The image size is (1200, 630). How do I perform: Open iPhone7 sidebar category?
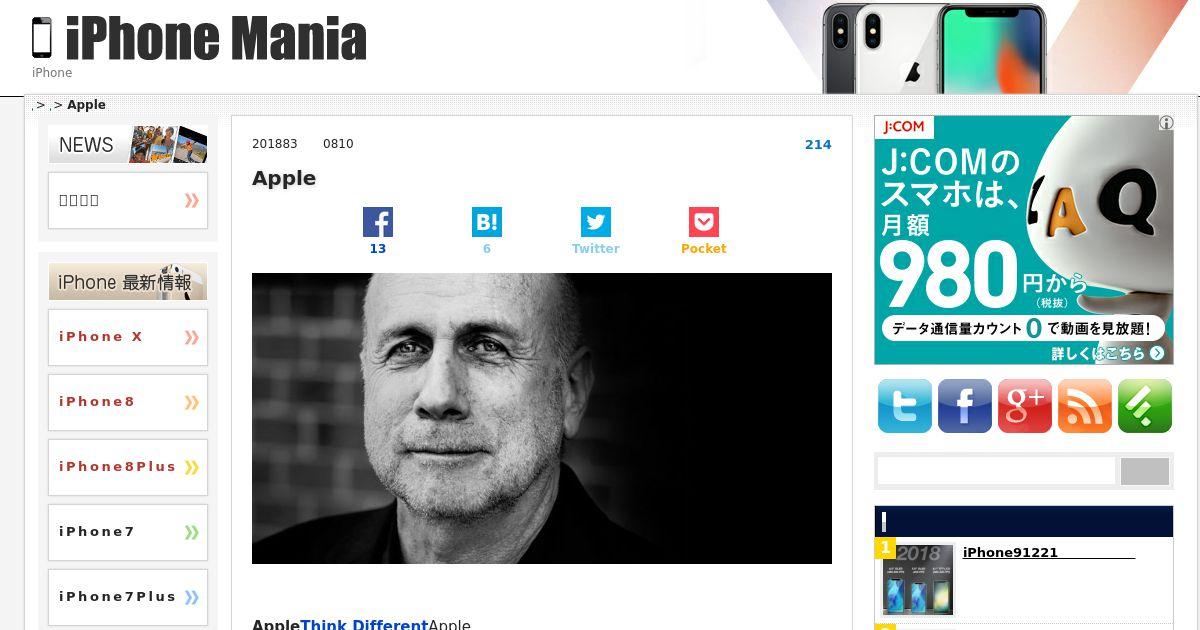128,532
